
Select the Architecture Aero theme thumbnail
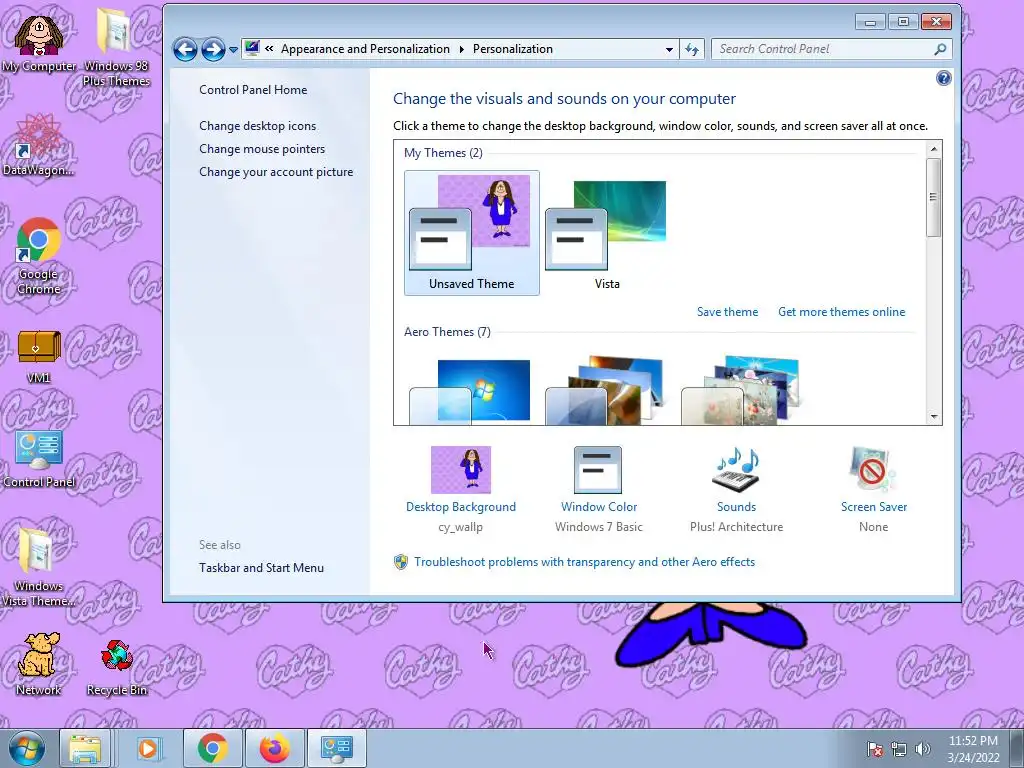point(606,391)
